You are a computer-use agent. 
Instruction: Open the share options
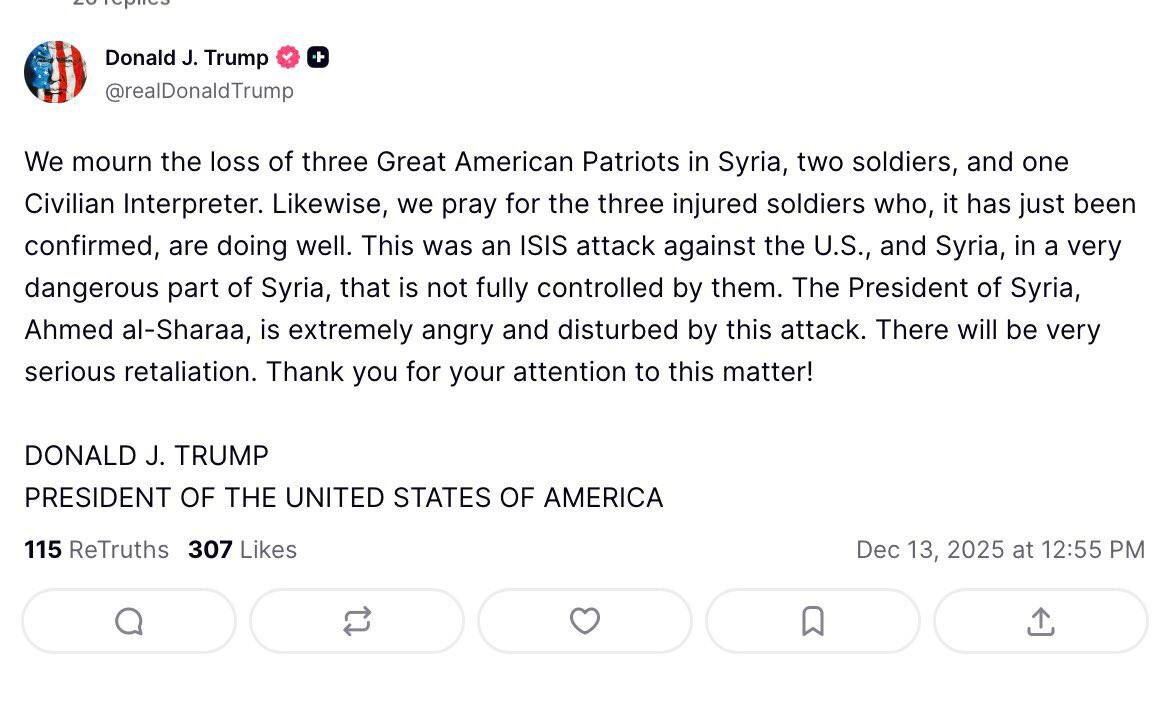coord(1041,621)
